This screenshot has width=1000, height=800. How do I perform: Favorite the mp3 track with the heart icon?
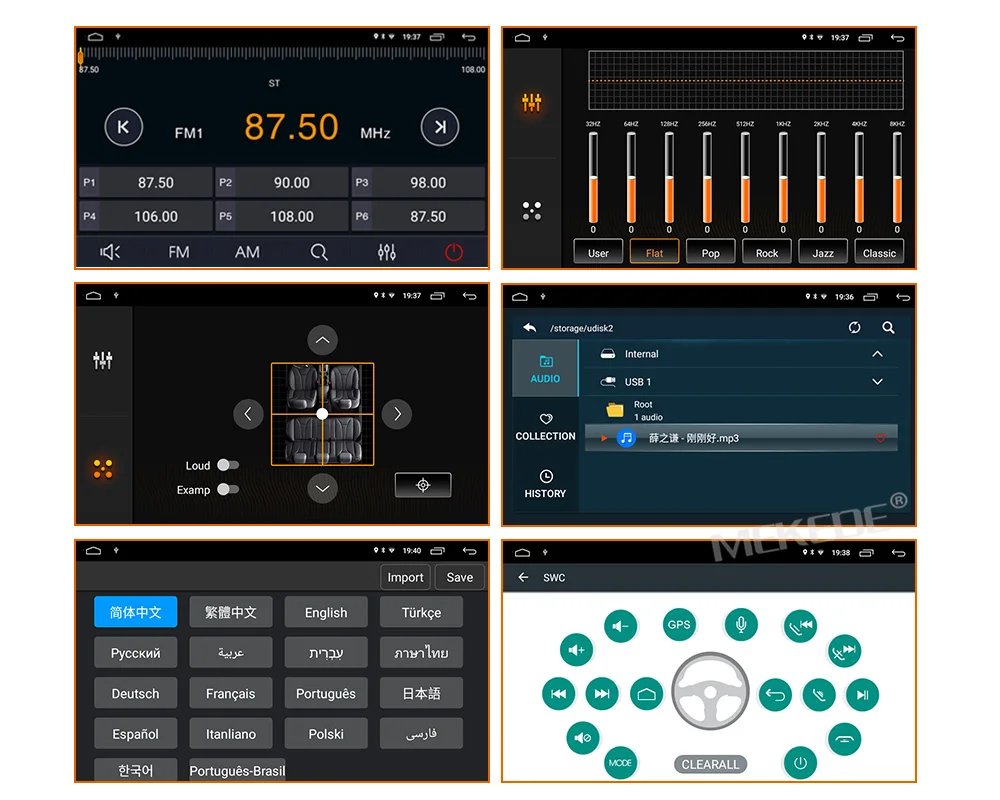click(880, 438)
